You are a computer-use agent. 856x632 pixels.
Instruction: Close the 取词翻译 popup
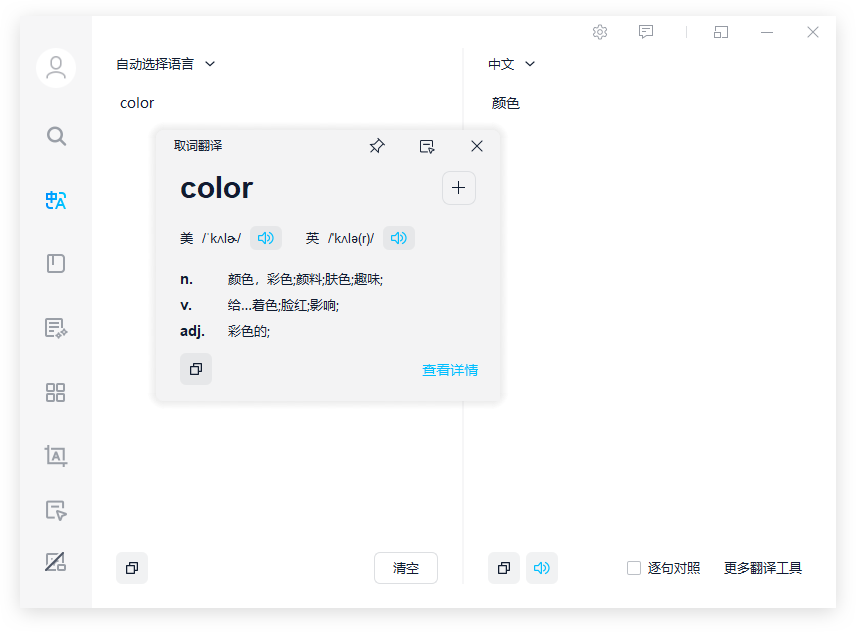477,146
